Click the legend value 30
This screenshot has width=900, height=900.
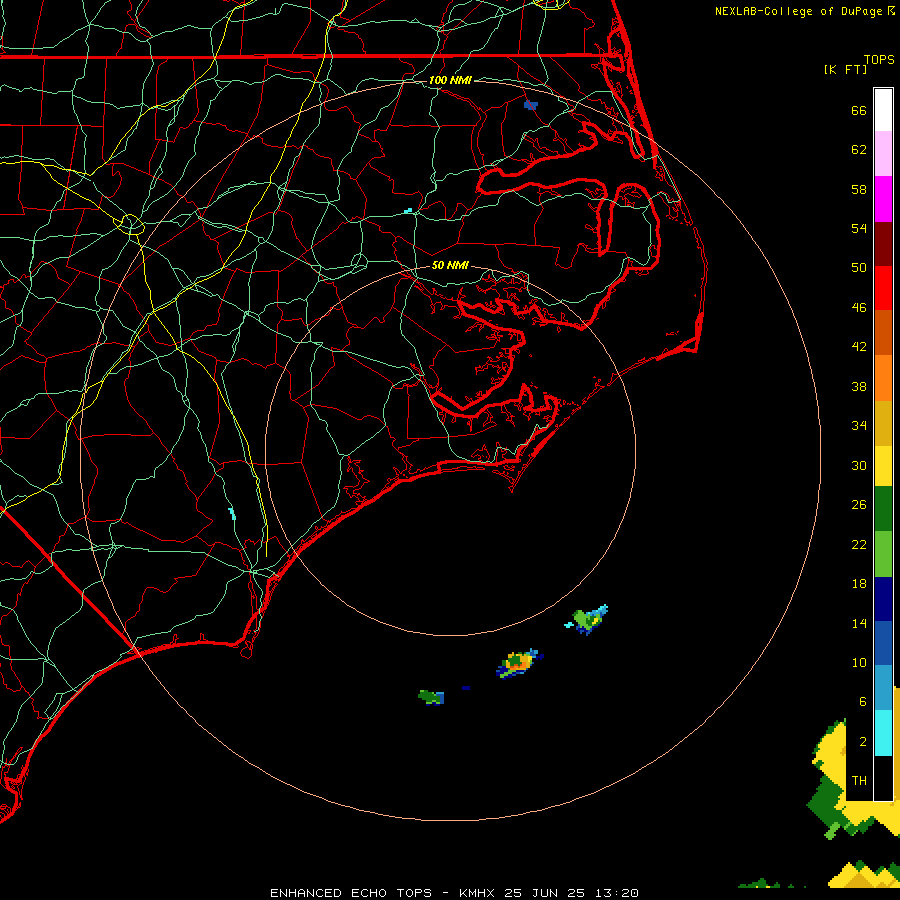[859, 465]
